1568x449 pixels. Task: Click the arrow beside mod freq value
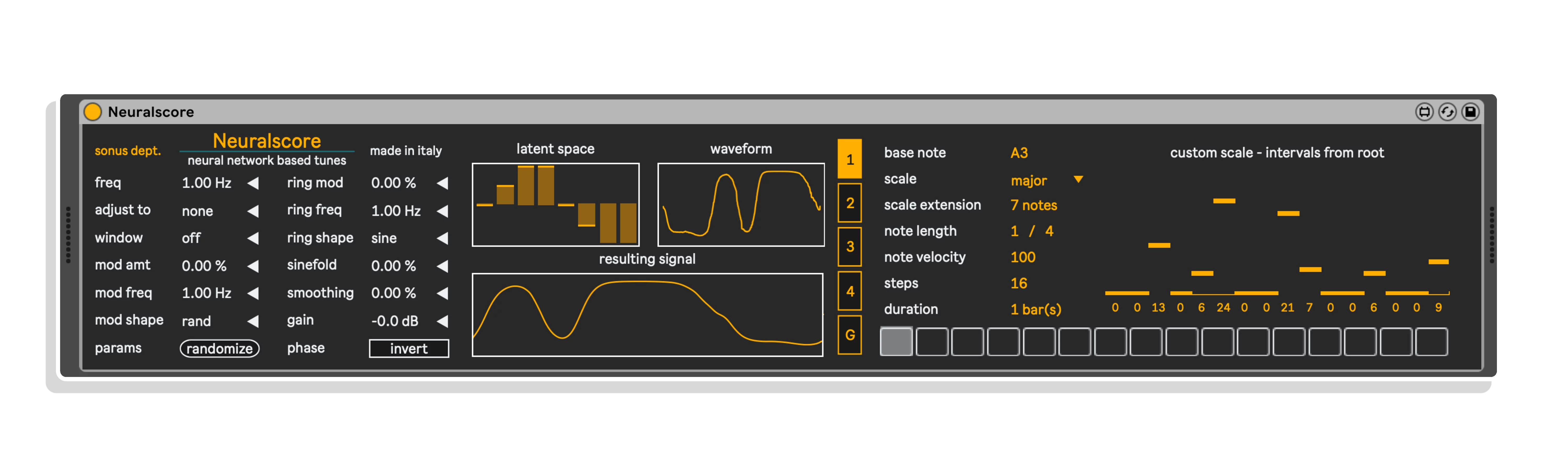[253, 293]
